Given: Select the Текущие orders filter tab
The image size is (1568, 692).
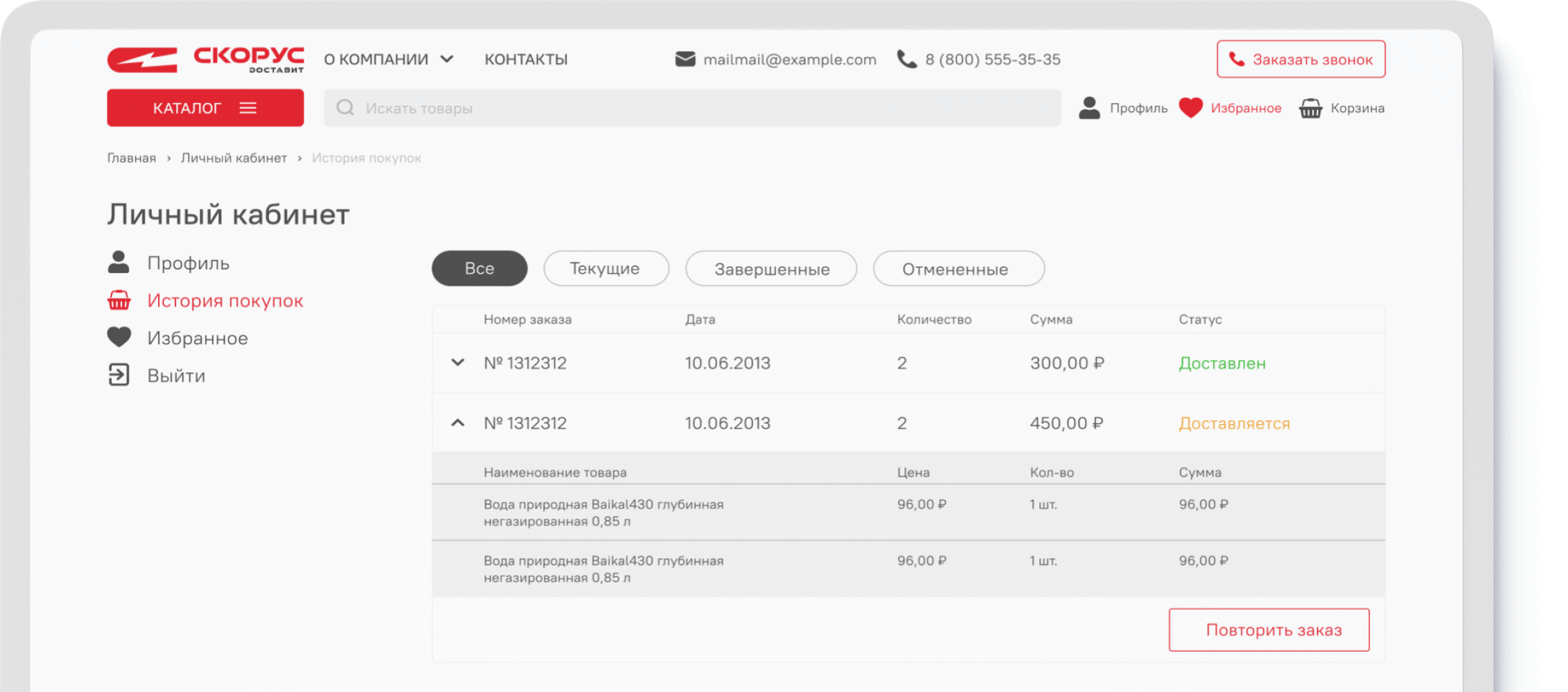Looking at the screenshot, I should tap(606, 268).
